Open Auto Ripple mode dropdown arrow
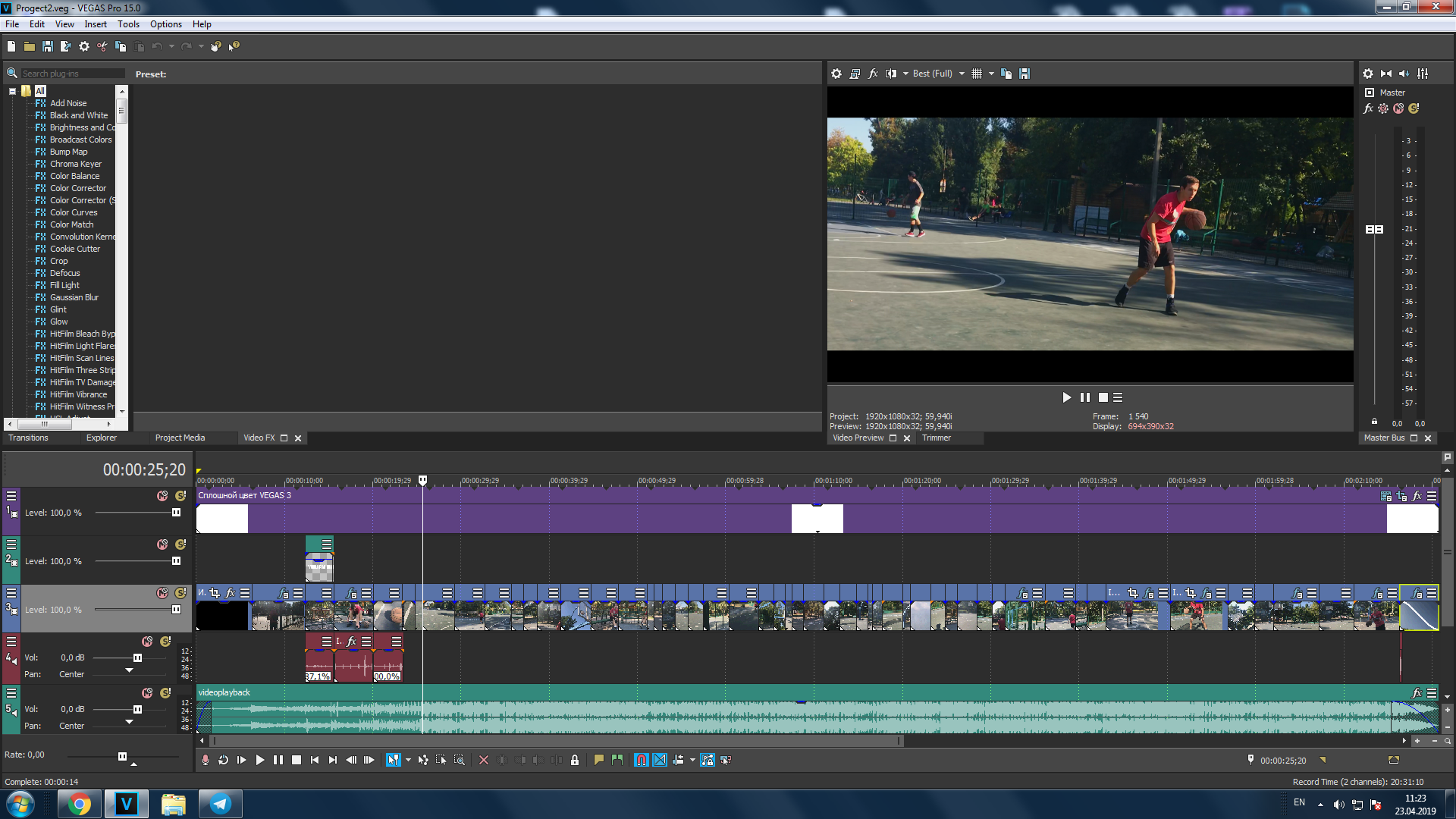The width and height of the screenshot is (1456, 819). (692, 760)
